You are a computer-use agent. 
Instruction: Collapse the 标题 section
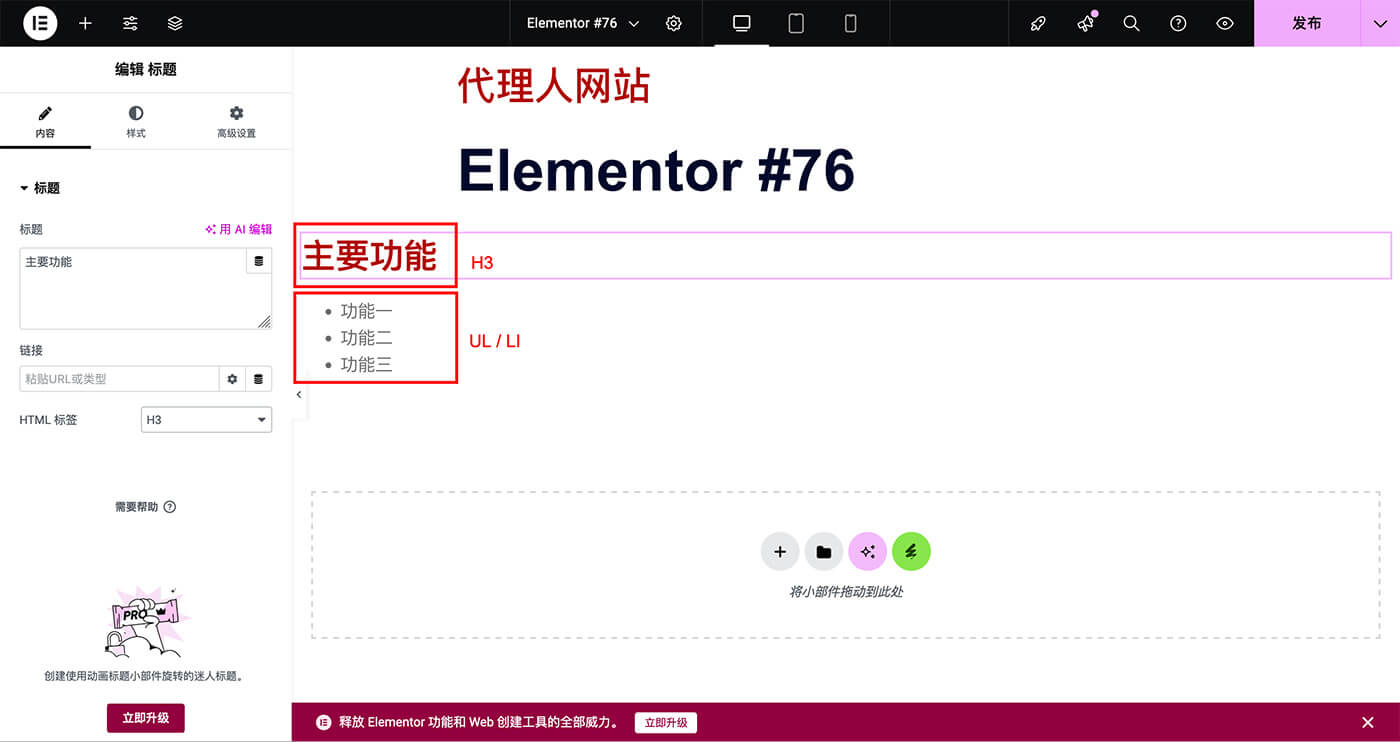coord(40,188)
